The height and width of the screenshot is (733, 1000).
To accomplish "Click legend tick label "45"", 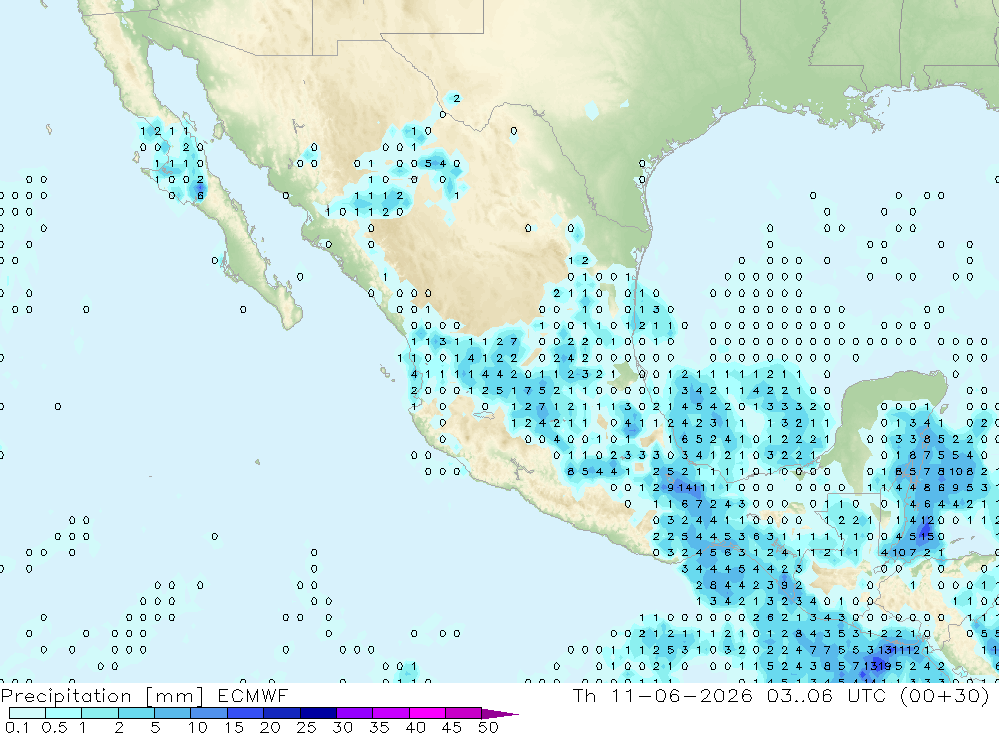I will 452,727.
